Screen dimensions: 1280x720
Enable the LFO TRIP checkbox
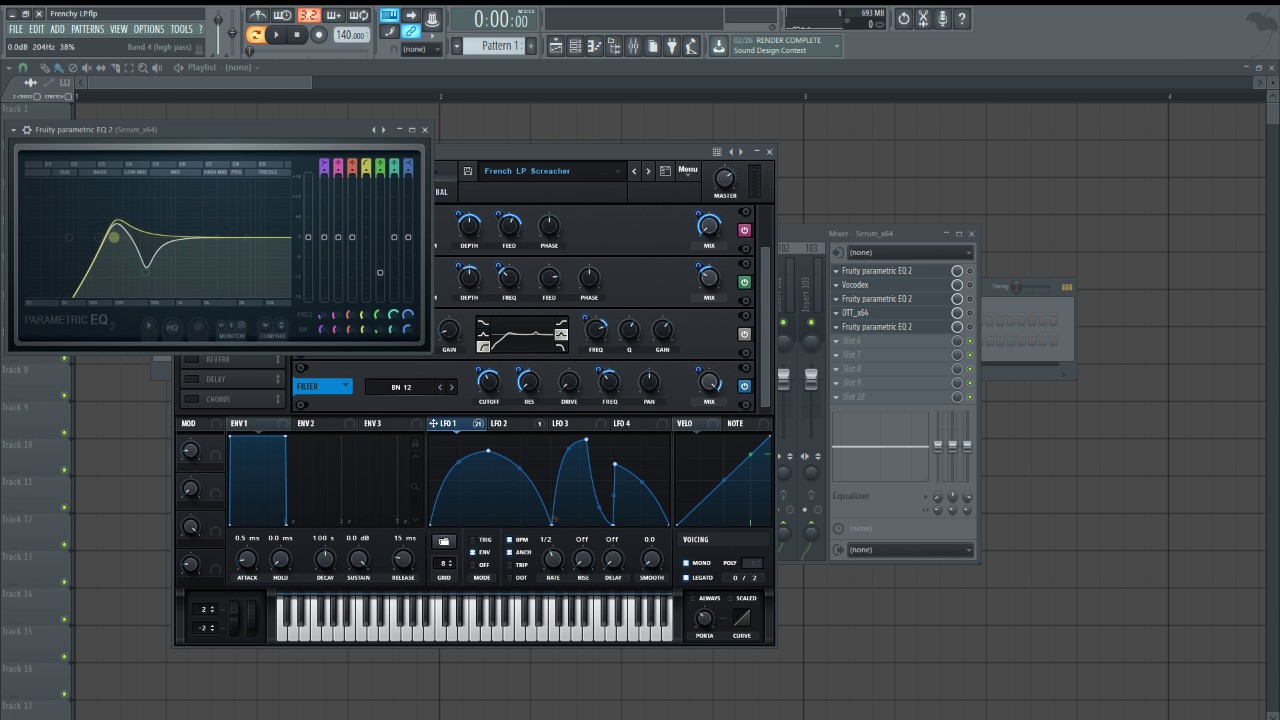click(x=509, y=565)
